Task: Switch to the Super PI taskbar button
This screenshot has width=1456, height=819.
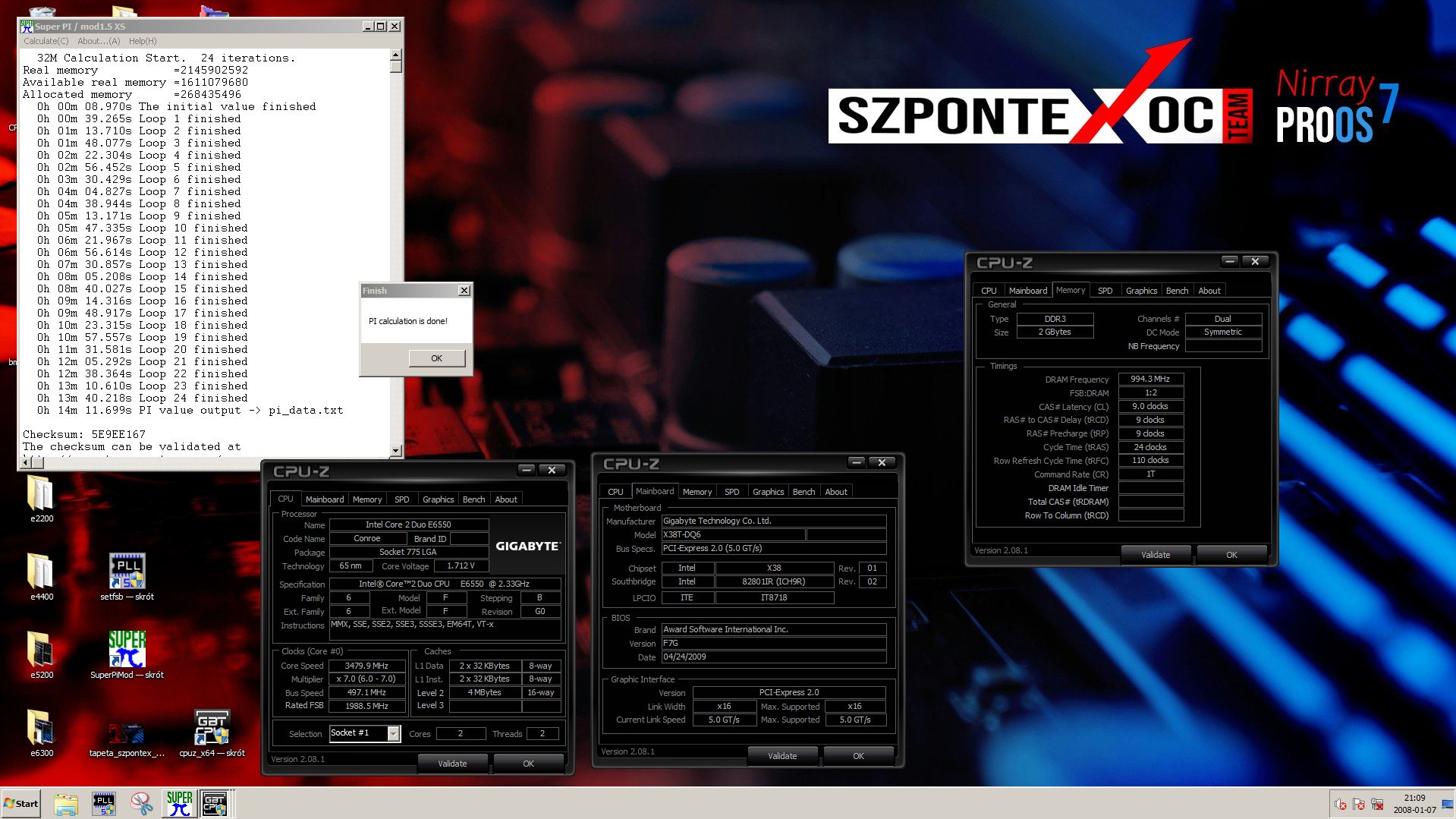Action: coord(179,804)
